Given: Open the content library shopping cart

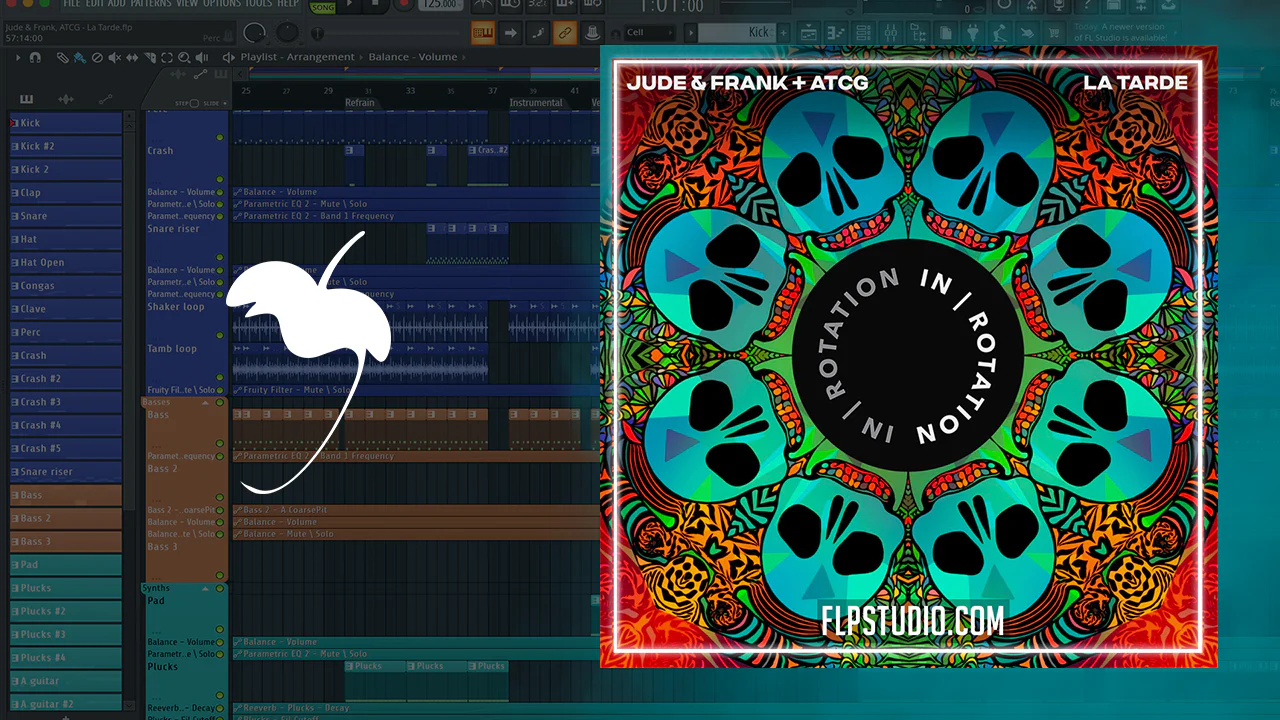Looking at the screenshot, I should click(1053, 33).
